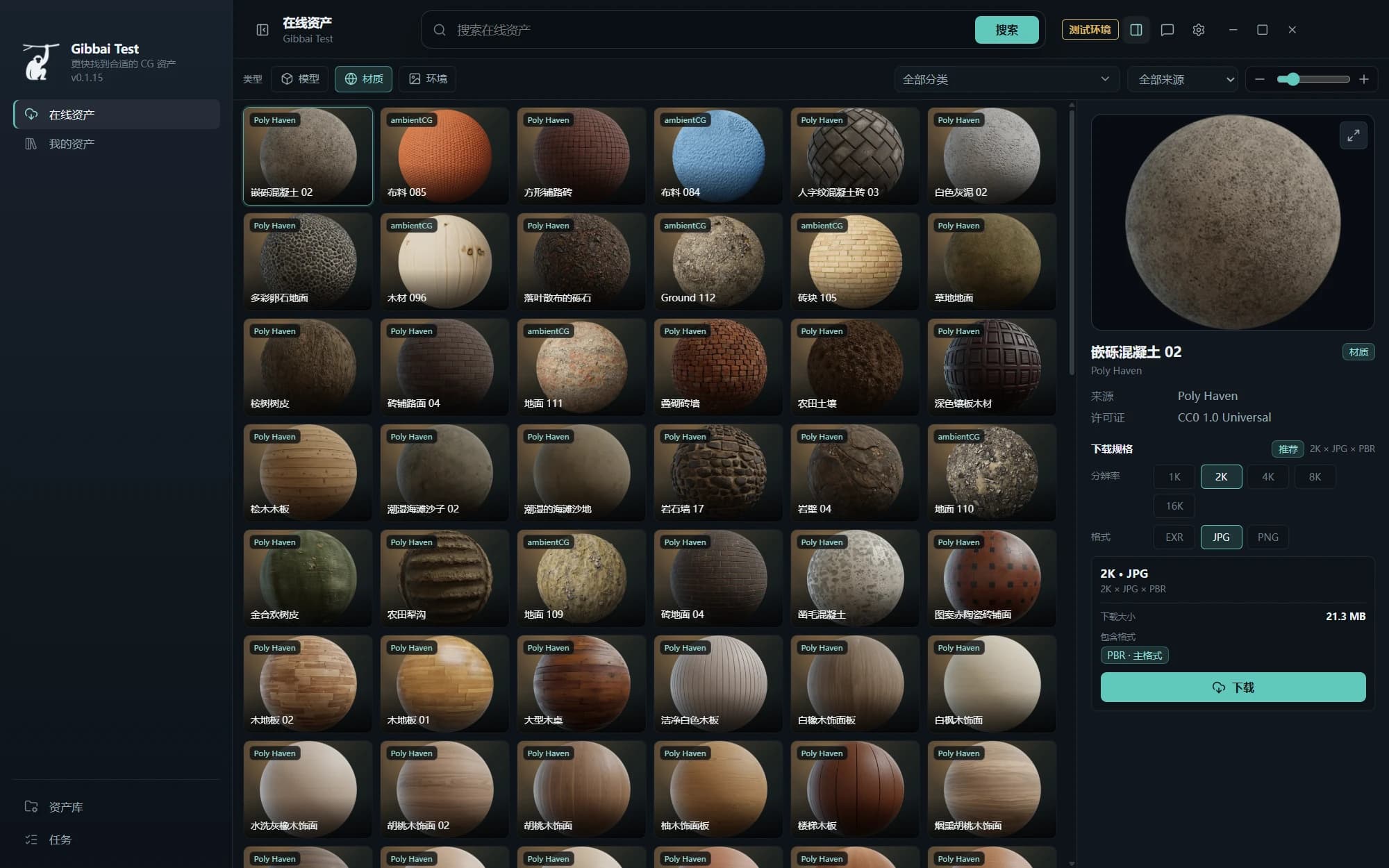The width and height of the screenshot is (1389, 868).
Task: Adjust the thumbnail size slider
Action: tap(1313, 79)
